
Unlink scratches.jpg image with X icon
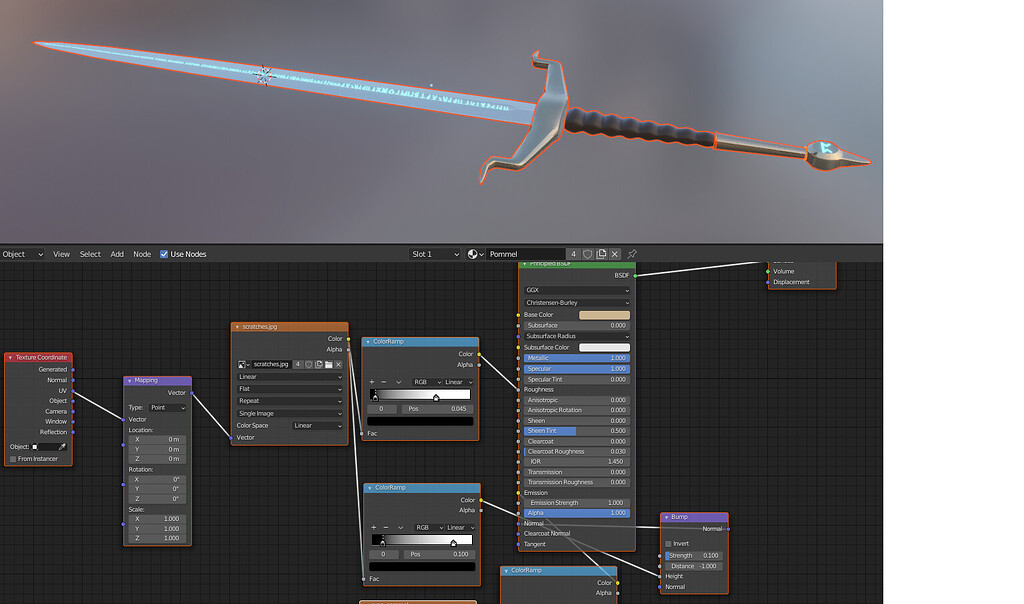(x=338, y=364)
